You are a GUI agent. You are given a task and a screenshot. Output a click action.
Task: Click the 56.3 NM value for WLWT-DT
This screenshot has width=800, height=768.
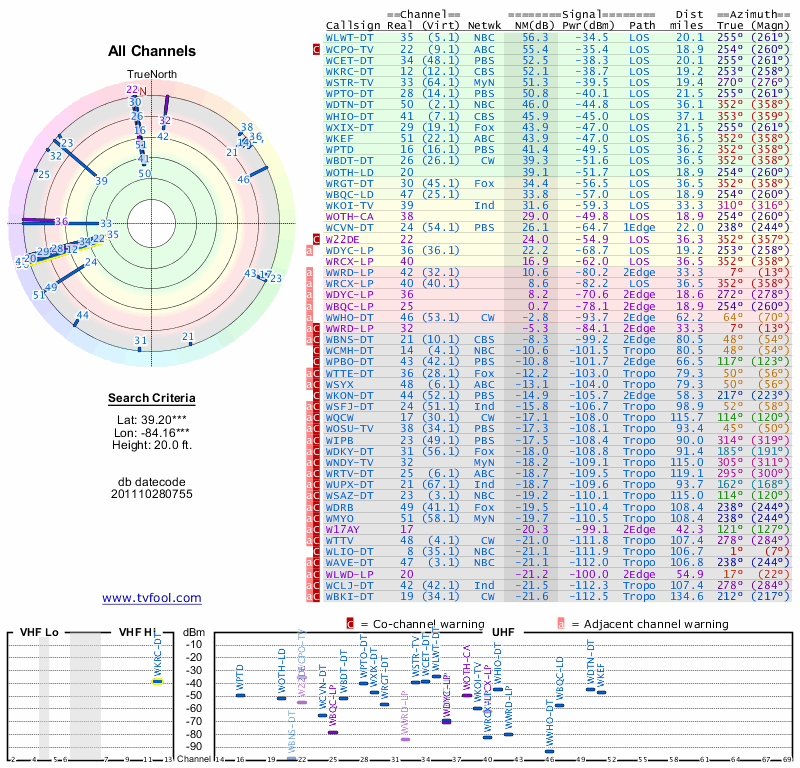coord(535,38)
